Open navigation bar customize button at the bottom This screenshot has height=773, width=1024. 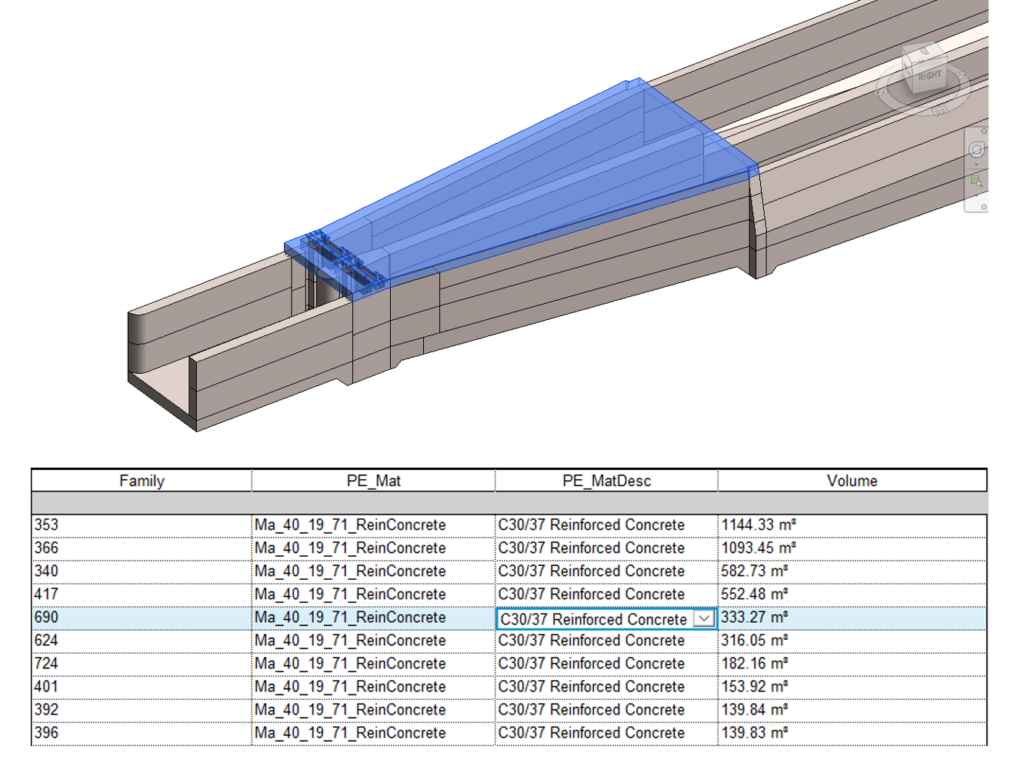point(984,206)
